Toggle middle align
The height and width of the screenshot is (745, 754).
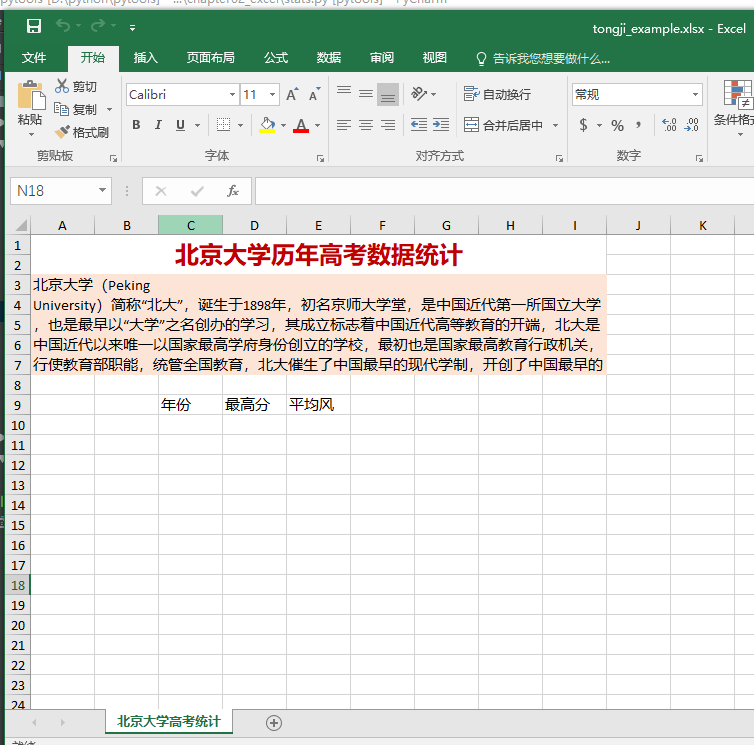[x=366, y=93]
